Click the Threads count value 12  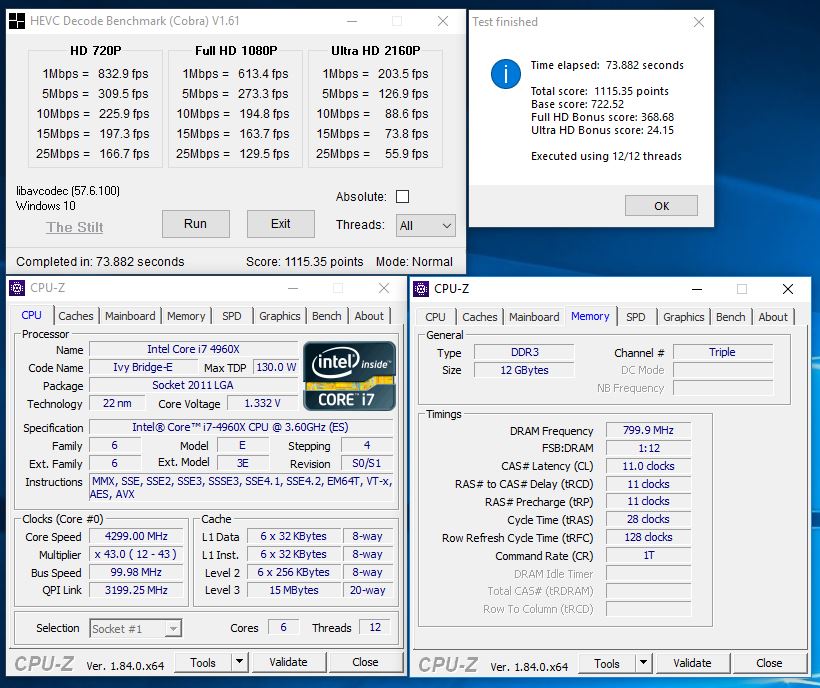pos(375,627)
